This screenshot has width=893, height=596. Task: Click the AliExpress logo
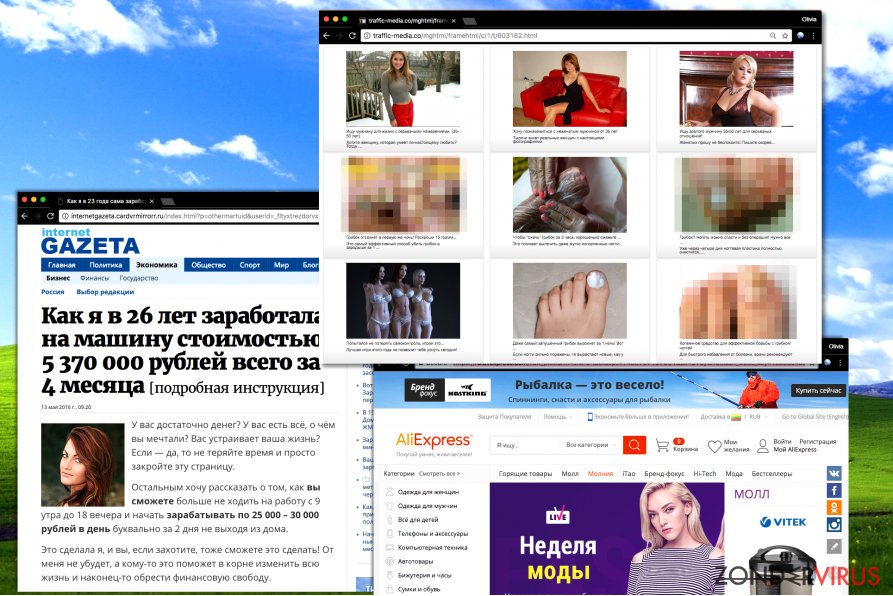click(434, 442)
